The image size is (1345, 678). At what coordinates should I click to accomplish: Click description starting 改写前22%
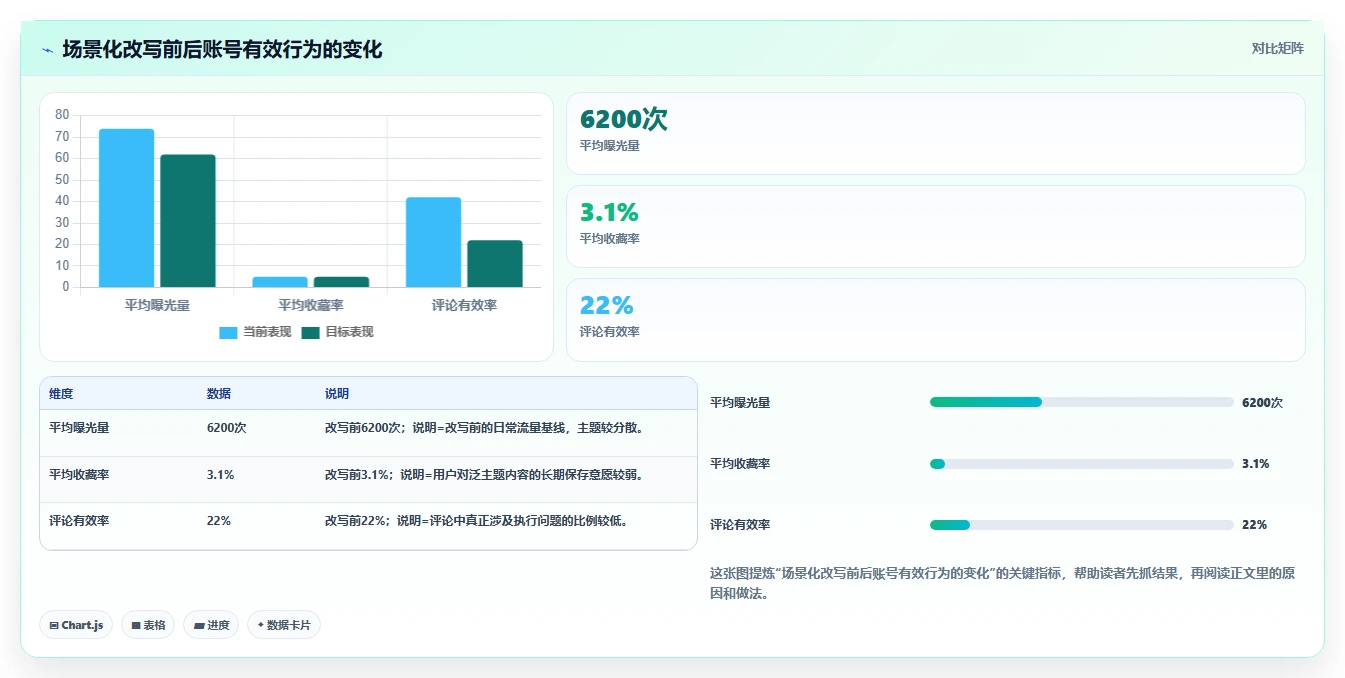point(477,521)
